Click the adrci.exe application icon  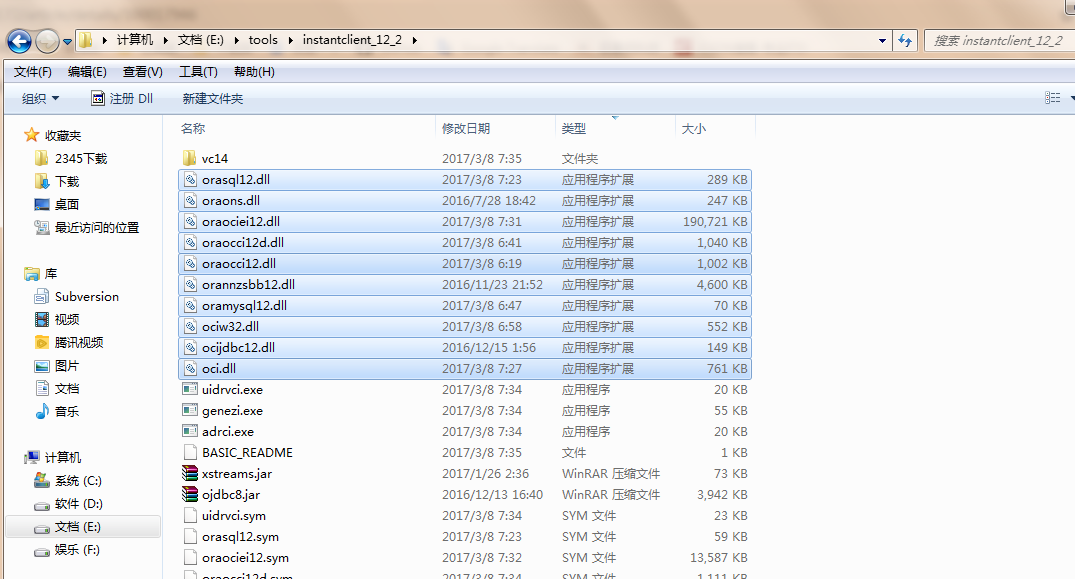(190, 432)
